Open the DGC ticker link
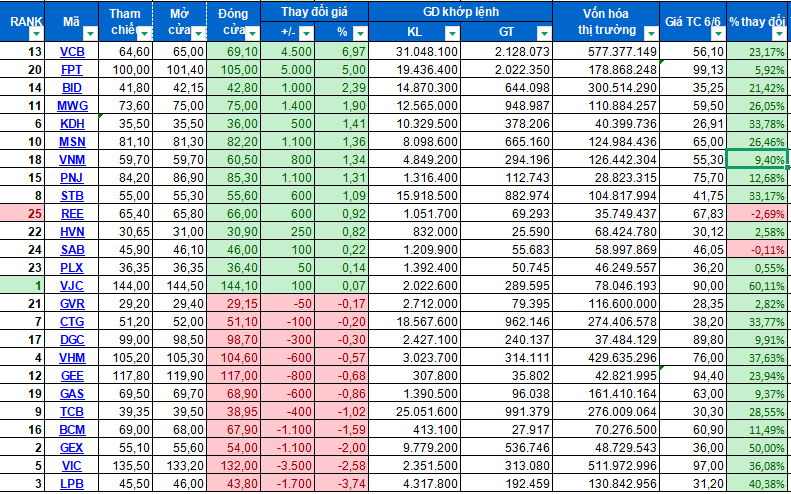 coord(72,340)
